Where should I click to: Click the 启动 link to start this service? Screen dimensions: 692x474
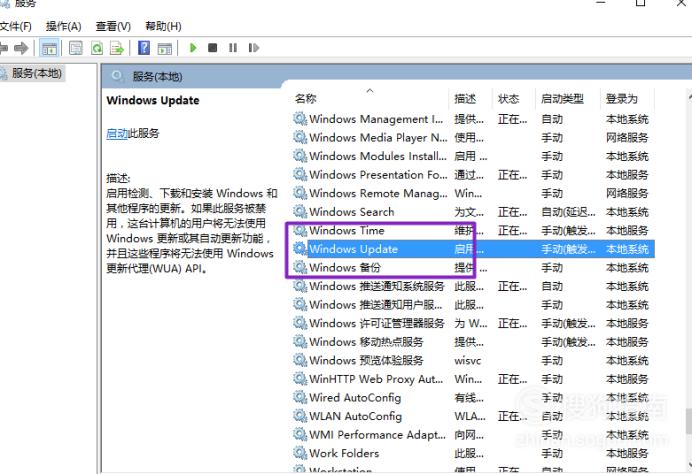tap(117, 133)
